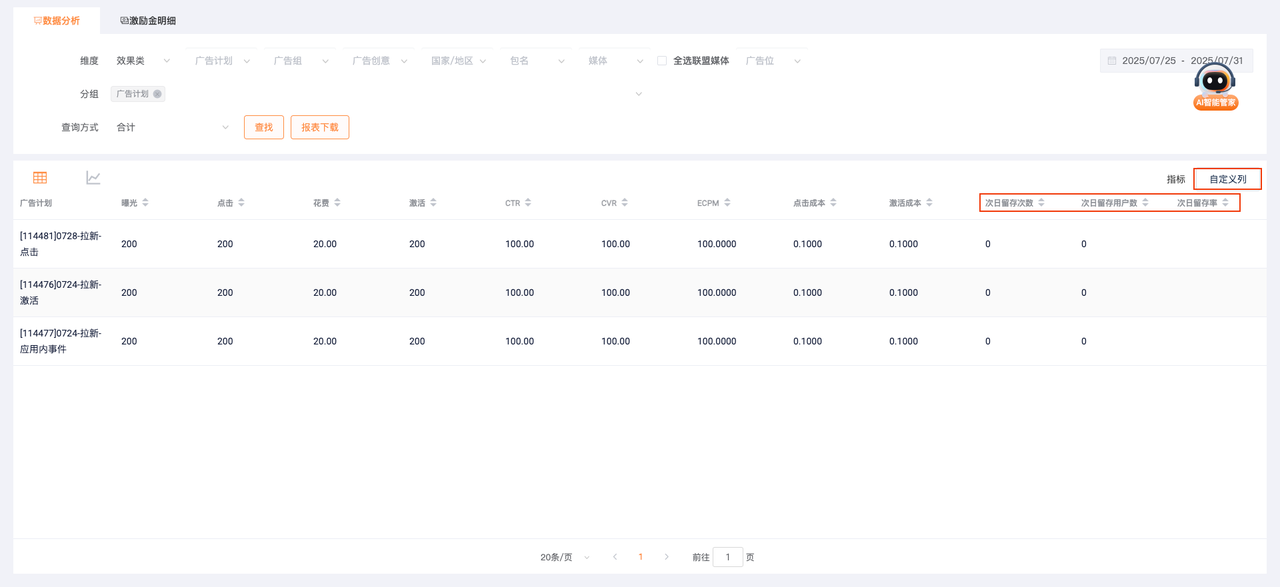The image size is (1280, 587).
Task: Sort table by 花费 column
Action: [x=337, y=203]
